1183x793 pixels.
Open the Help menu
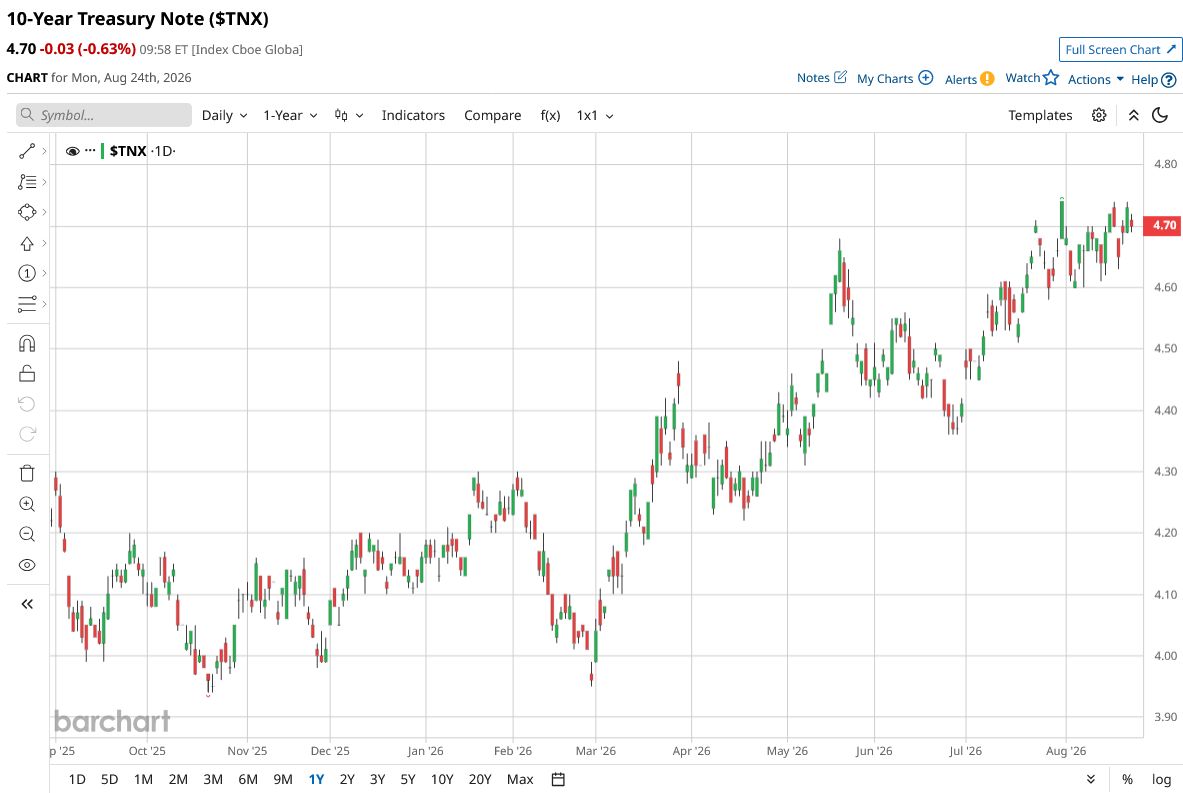point(1154,79)
